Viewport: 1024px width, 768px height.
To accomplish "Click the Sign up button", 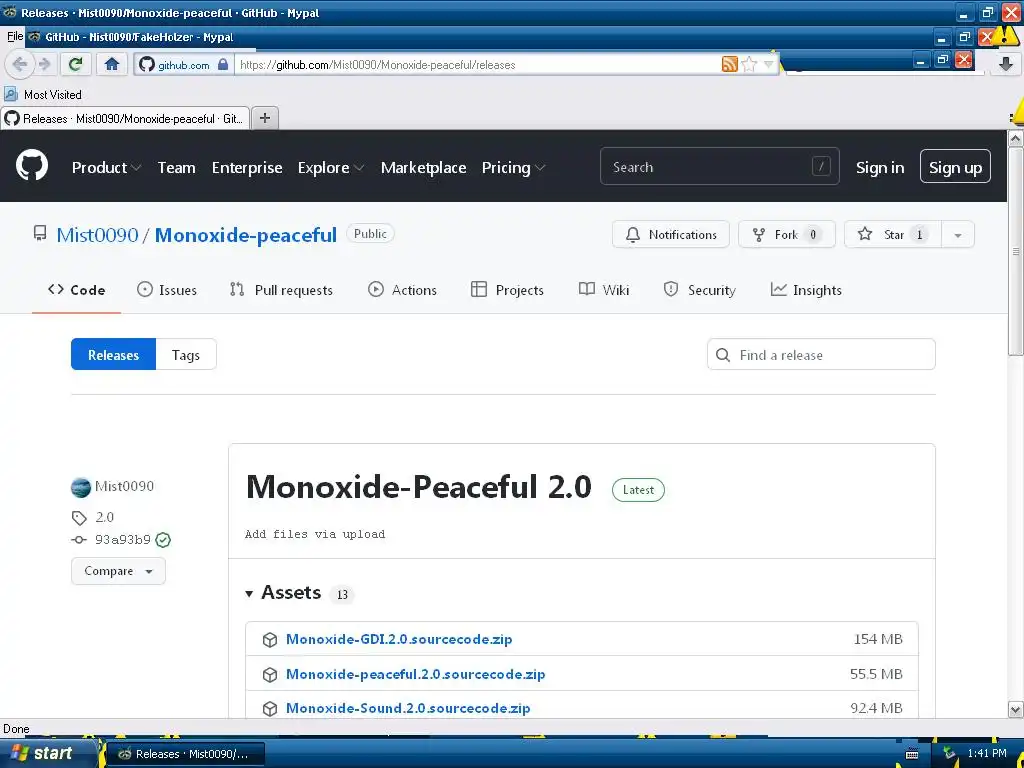I will tap(955, 167).
